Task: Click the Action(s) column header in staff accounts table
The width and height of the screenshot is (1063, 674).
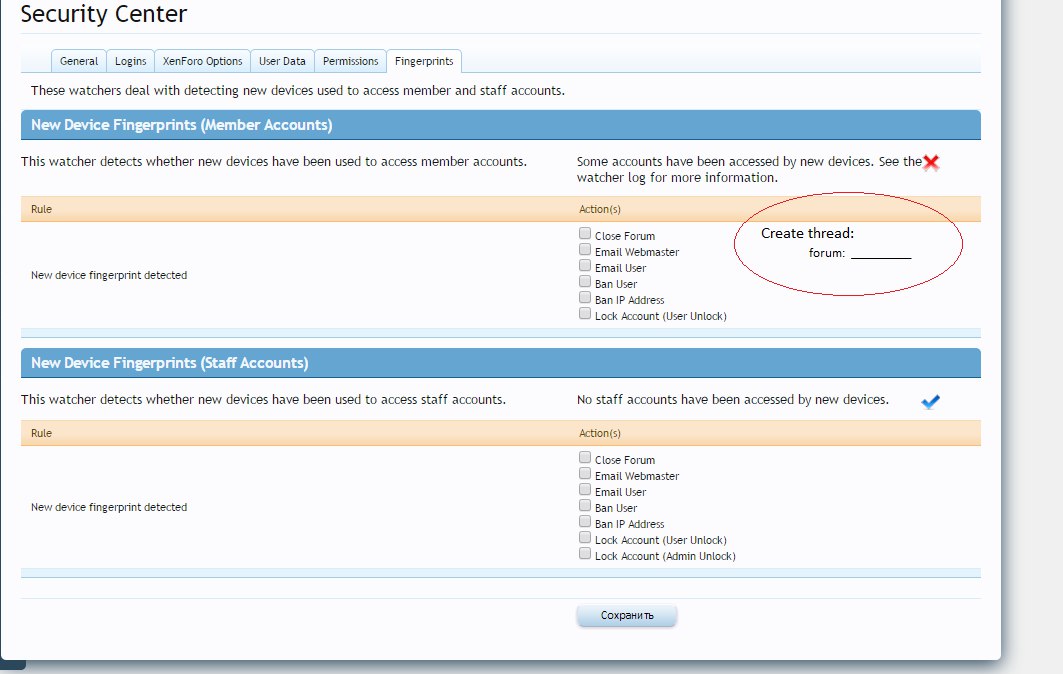Action: click(599, 433)
